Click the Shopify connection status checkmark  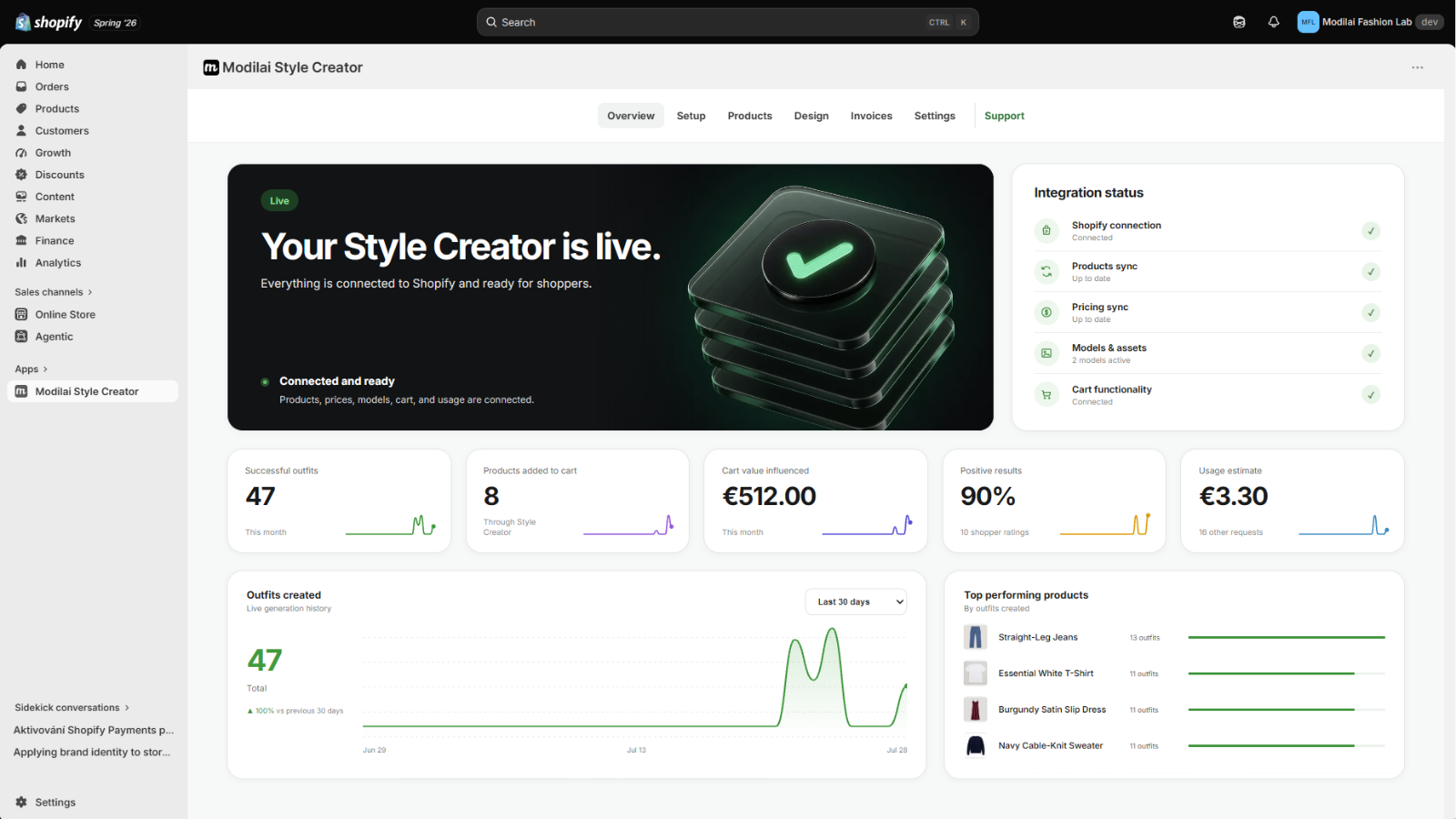coord(1371,230)
